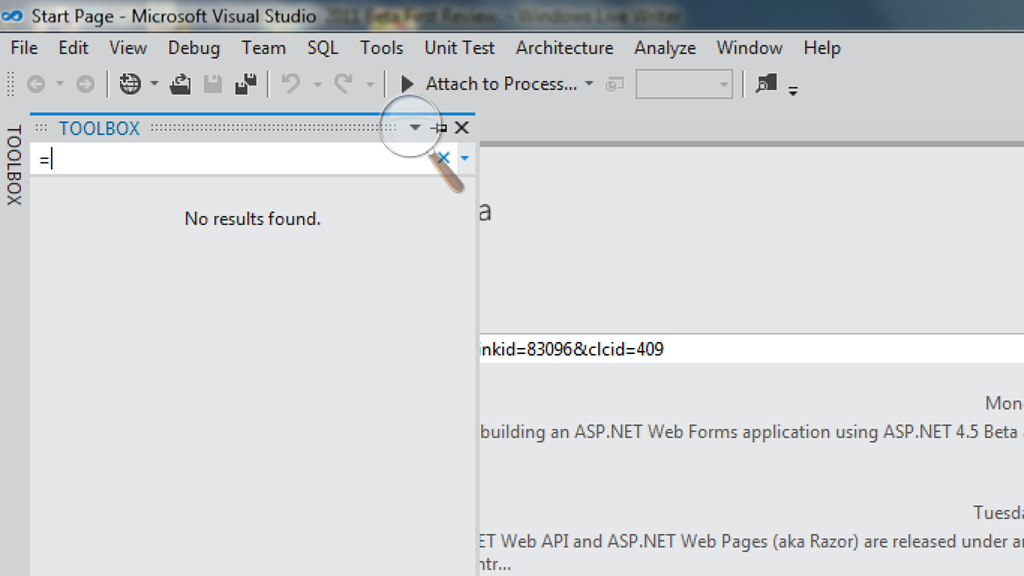Click the linkid=83096&clcid=409 URL field
The image size is (1024, 576).
click(752, 349)
